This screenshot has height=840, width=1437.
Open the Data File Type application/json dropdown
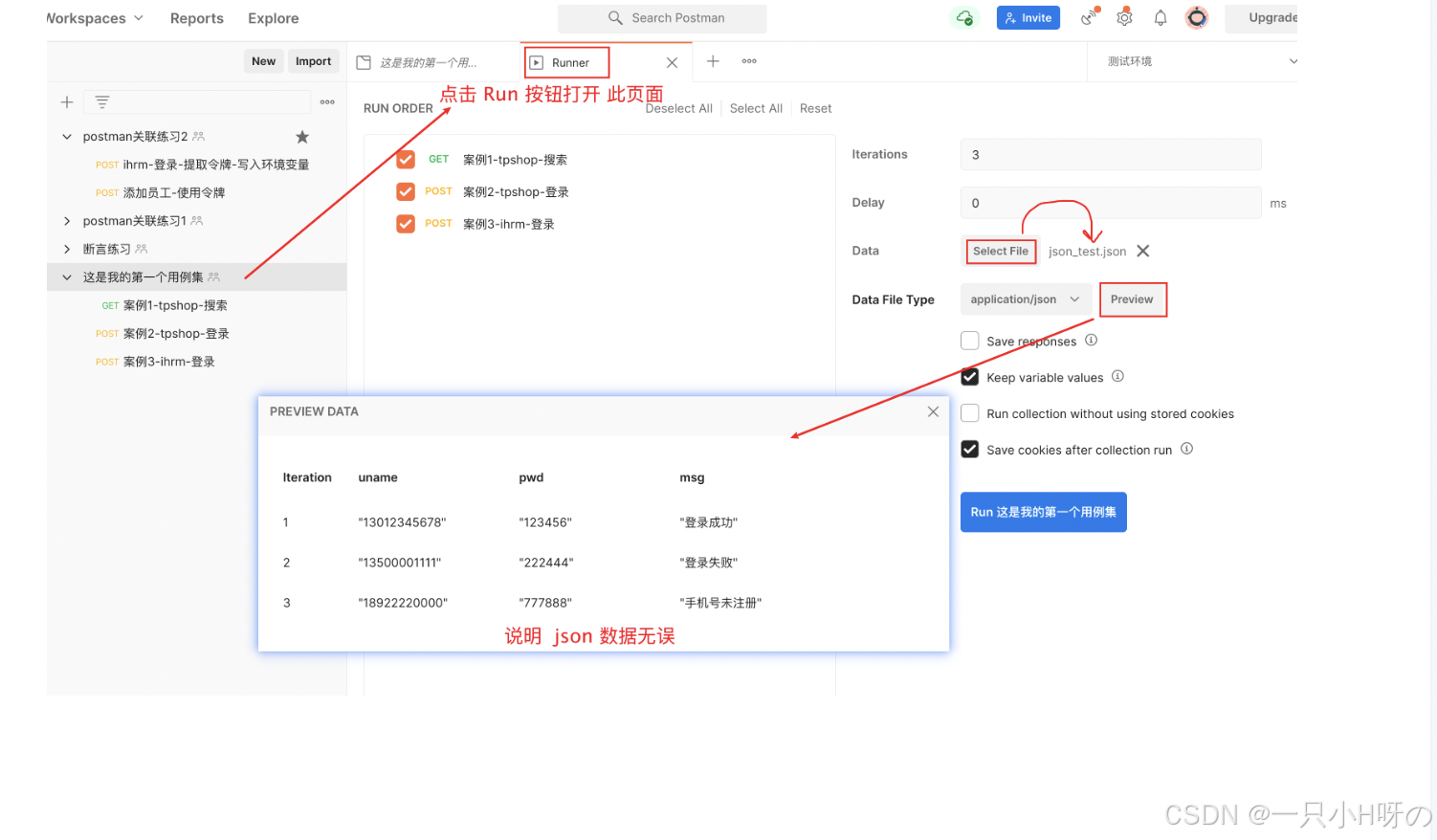coord(1025,299)
